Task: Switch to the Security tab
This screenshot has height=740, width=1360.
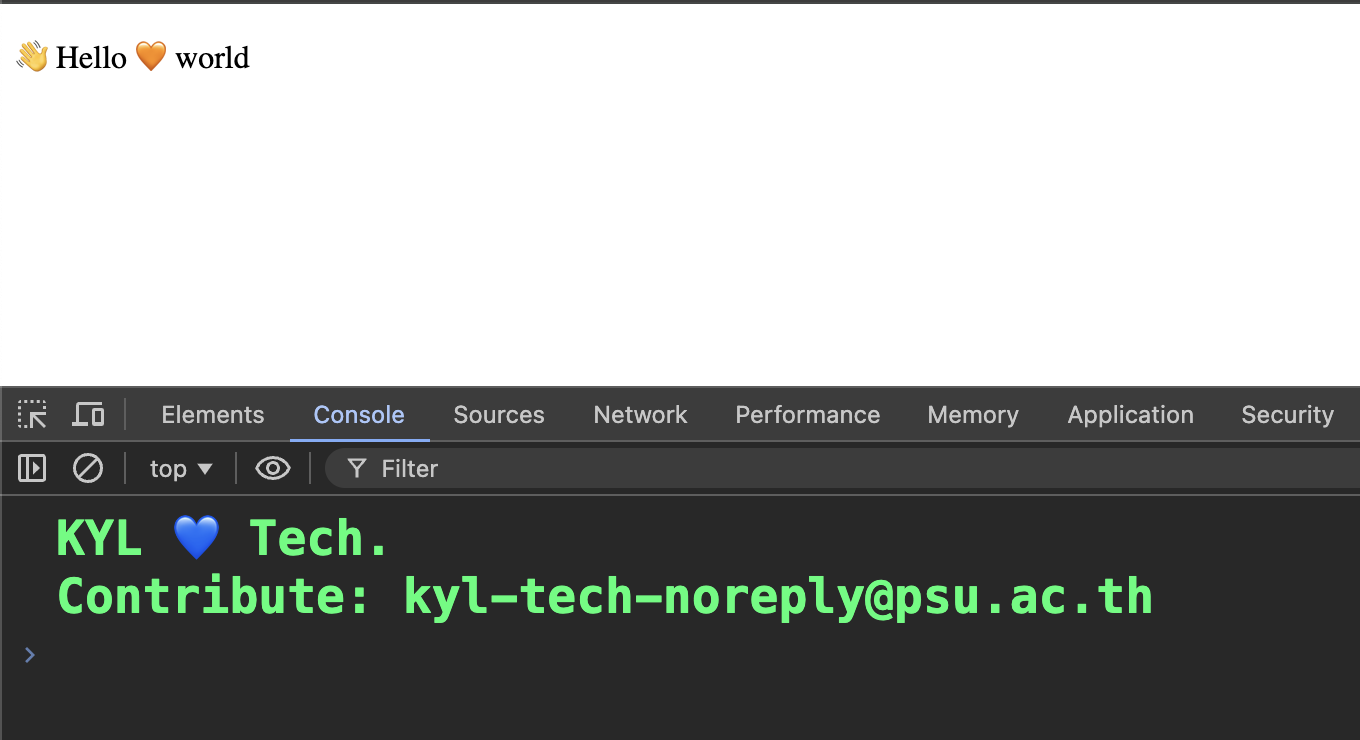Action: [x=1288, y=415]
